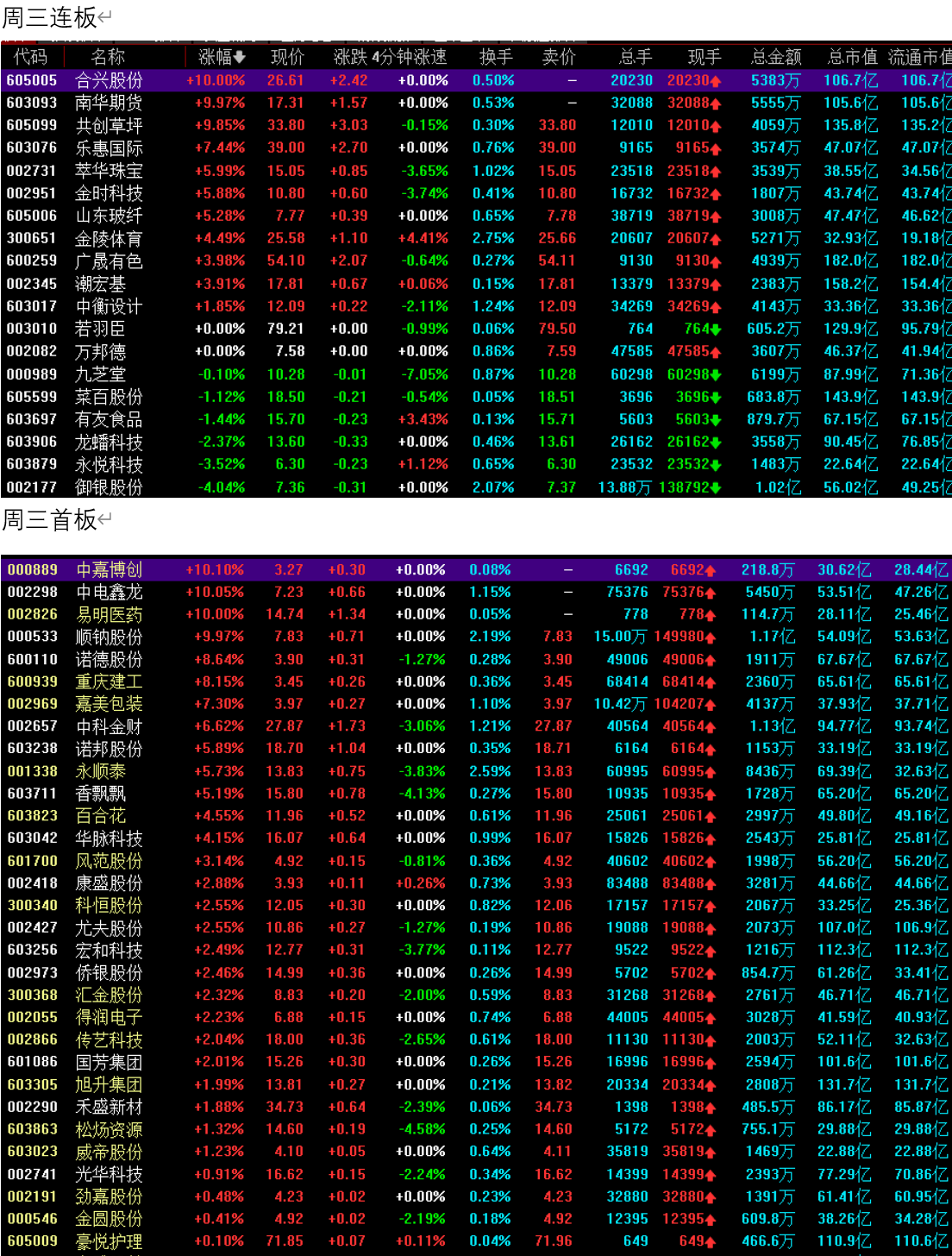Click stock code 300340
This screenshot has height=1256, width=952.
tap(33, 905)
